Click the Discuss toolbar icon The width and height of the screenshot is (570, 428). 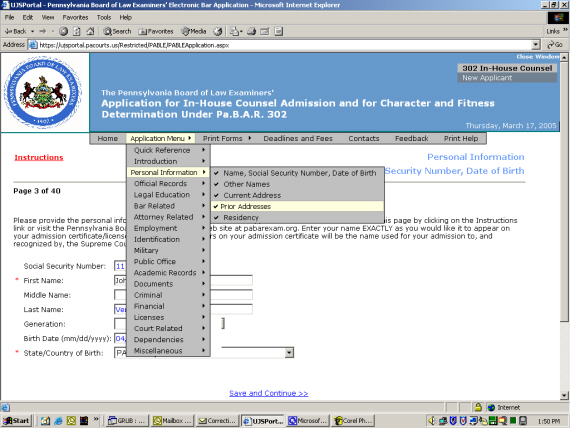coord(278,31)
